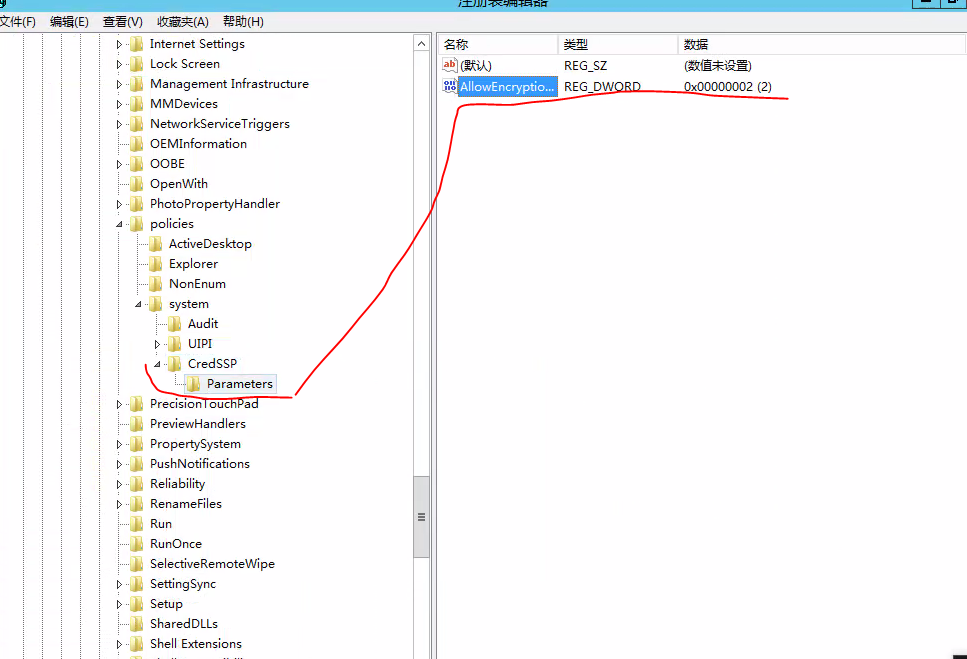Click the tree pane scroll up arrow
This screenshot has height=659, width=967.
[x=421, y=44]
